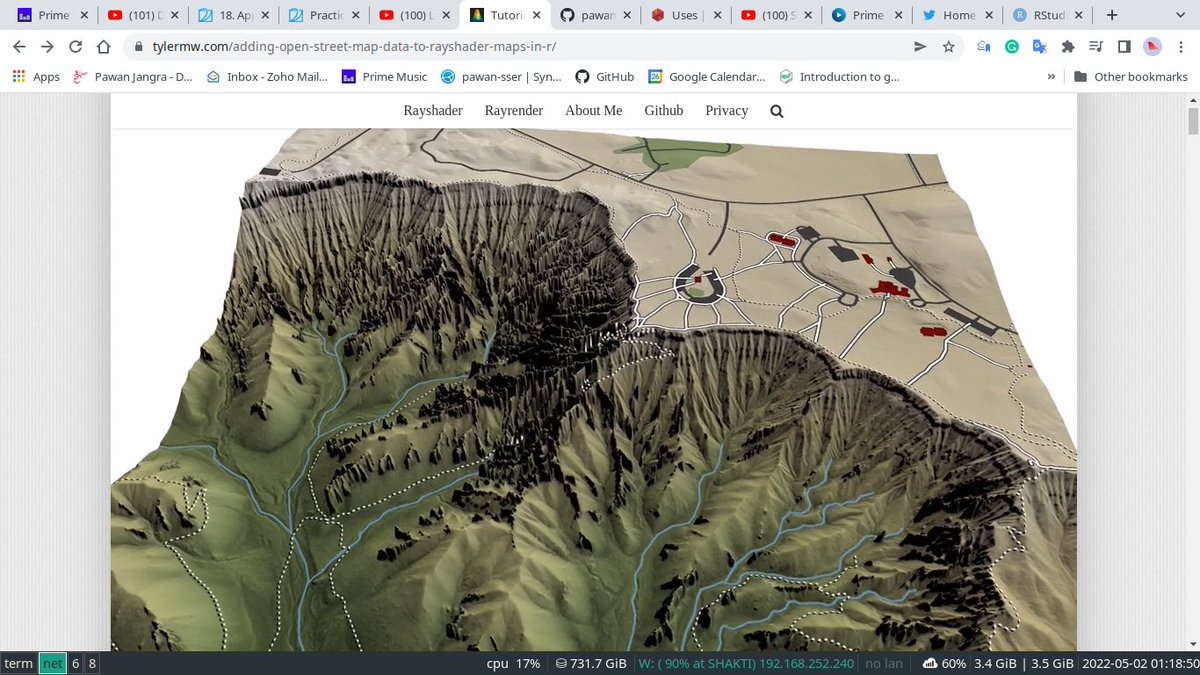Switch to workspace 6
The height and width of the screenshot is (675, 1200).
tap(75, 663)
